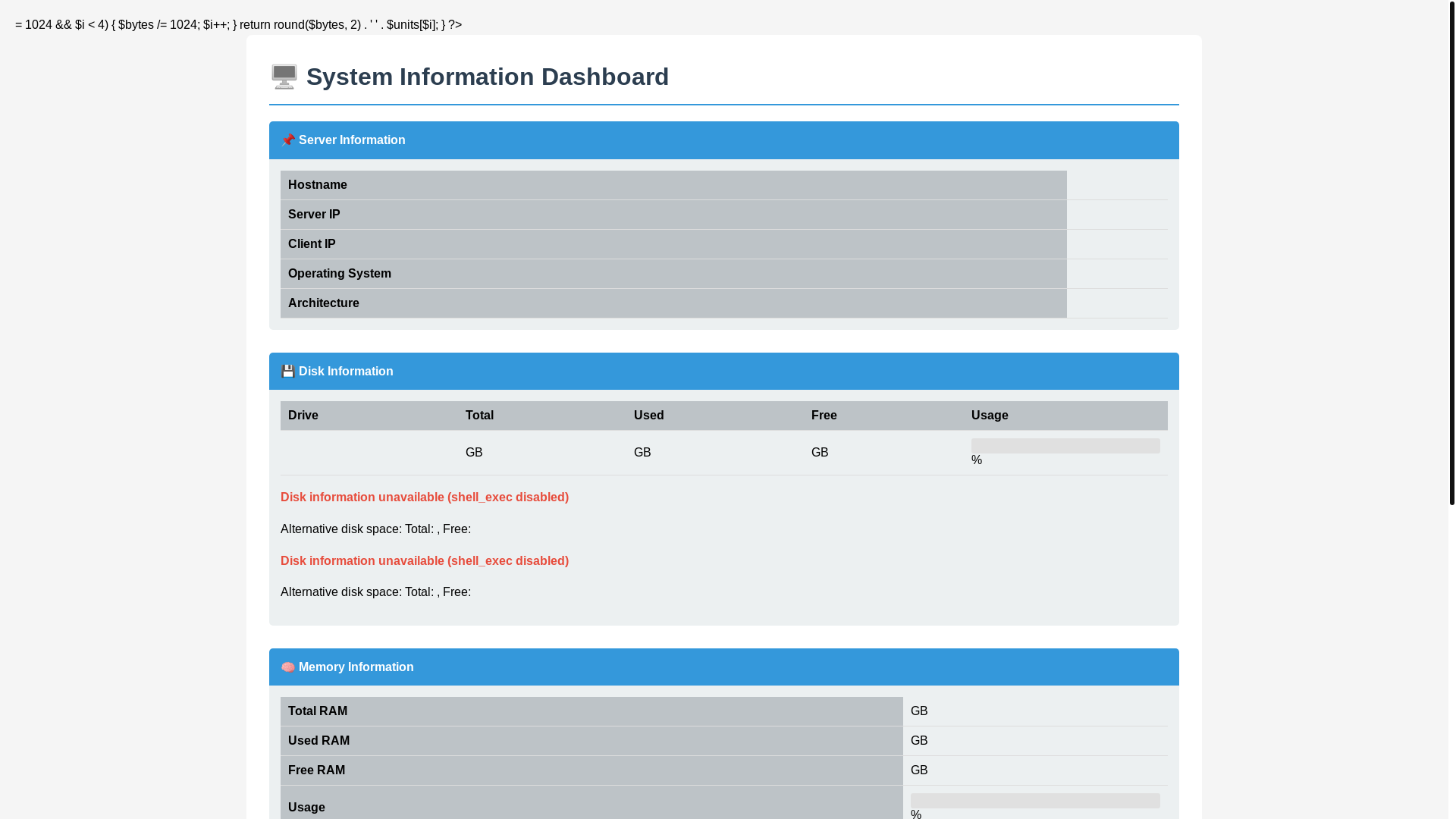The height and width of the screenshot is (819, 1456).
Task: Click the brain icon in Memory Information header
Action: pyautogui.click(x=288, y=667)
